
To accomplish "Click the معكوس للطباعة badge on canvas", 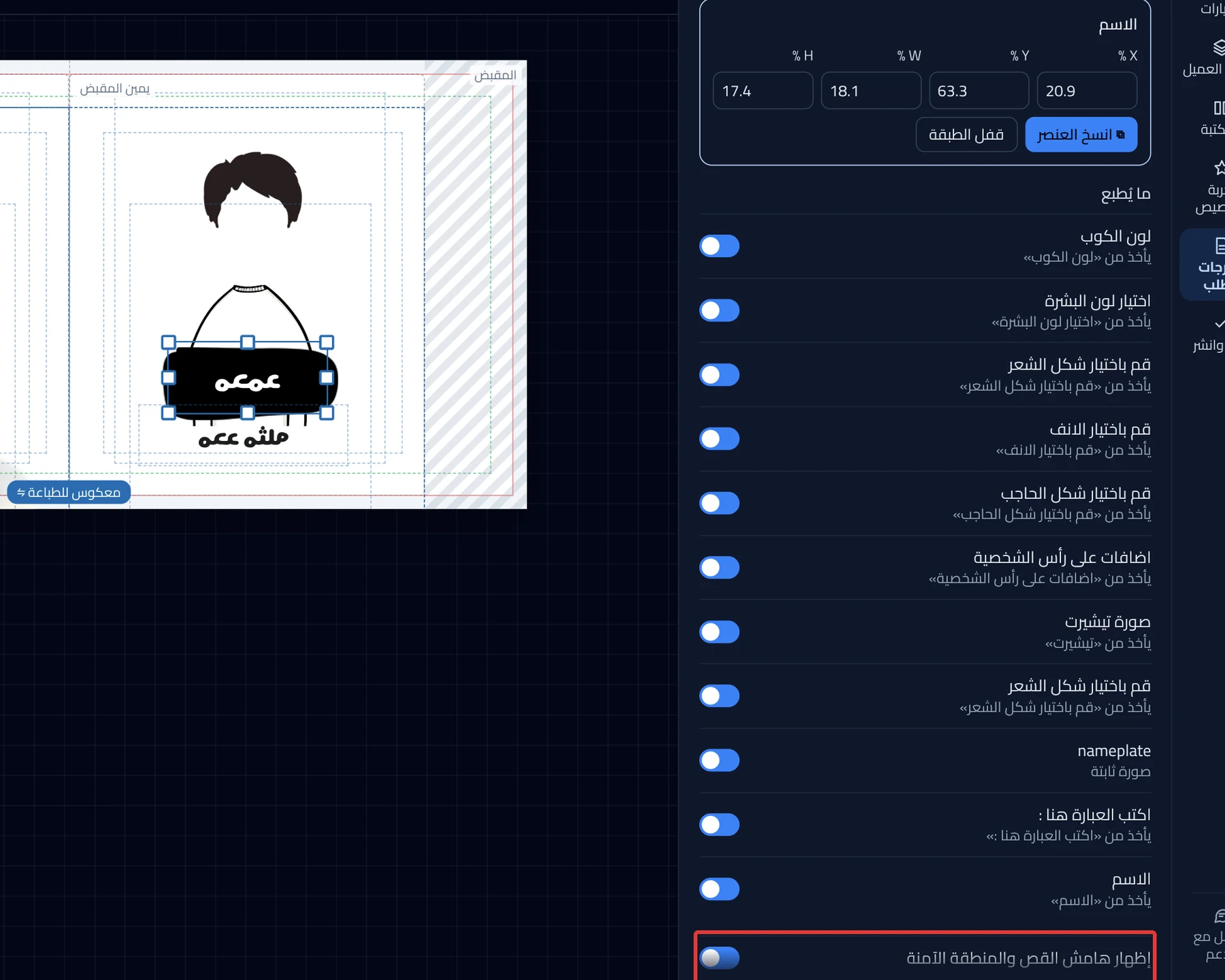I will (x=69, y=492).
